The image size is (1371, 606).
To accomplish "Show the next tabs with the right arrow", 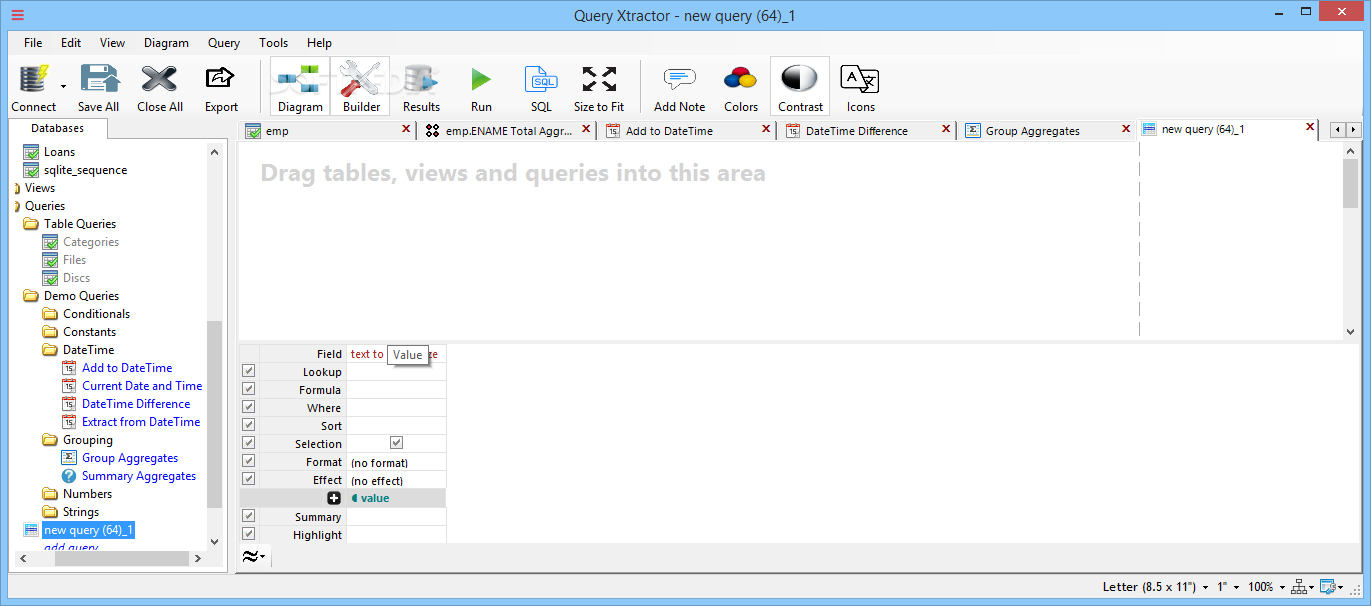I will 1354,130.
